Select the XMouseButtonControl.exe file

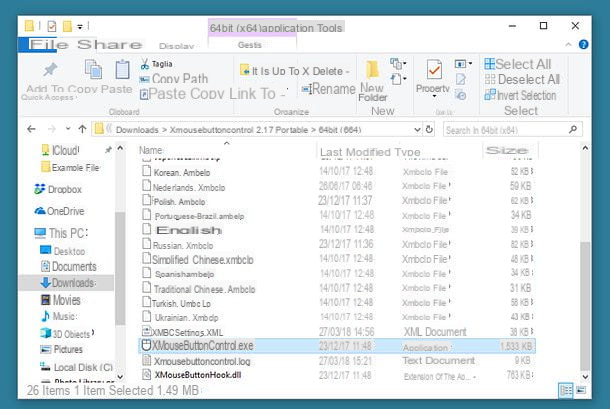[x=337, y=346]
